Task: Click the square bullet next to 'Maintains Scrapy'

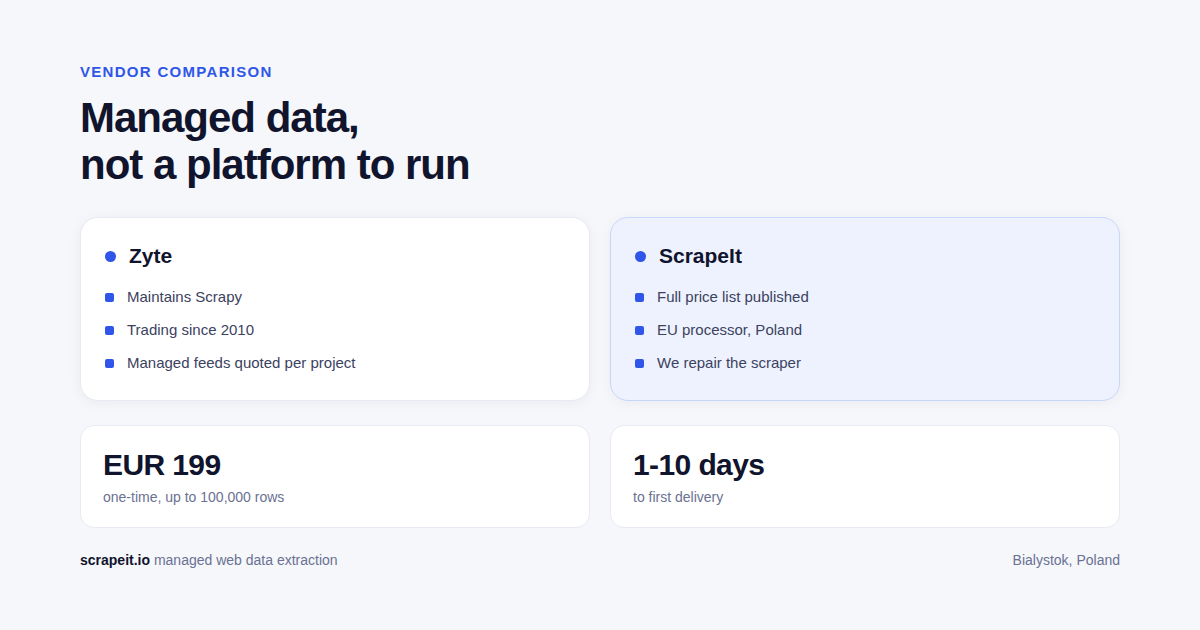Action: tap(109, 297)
